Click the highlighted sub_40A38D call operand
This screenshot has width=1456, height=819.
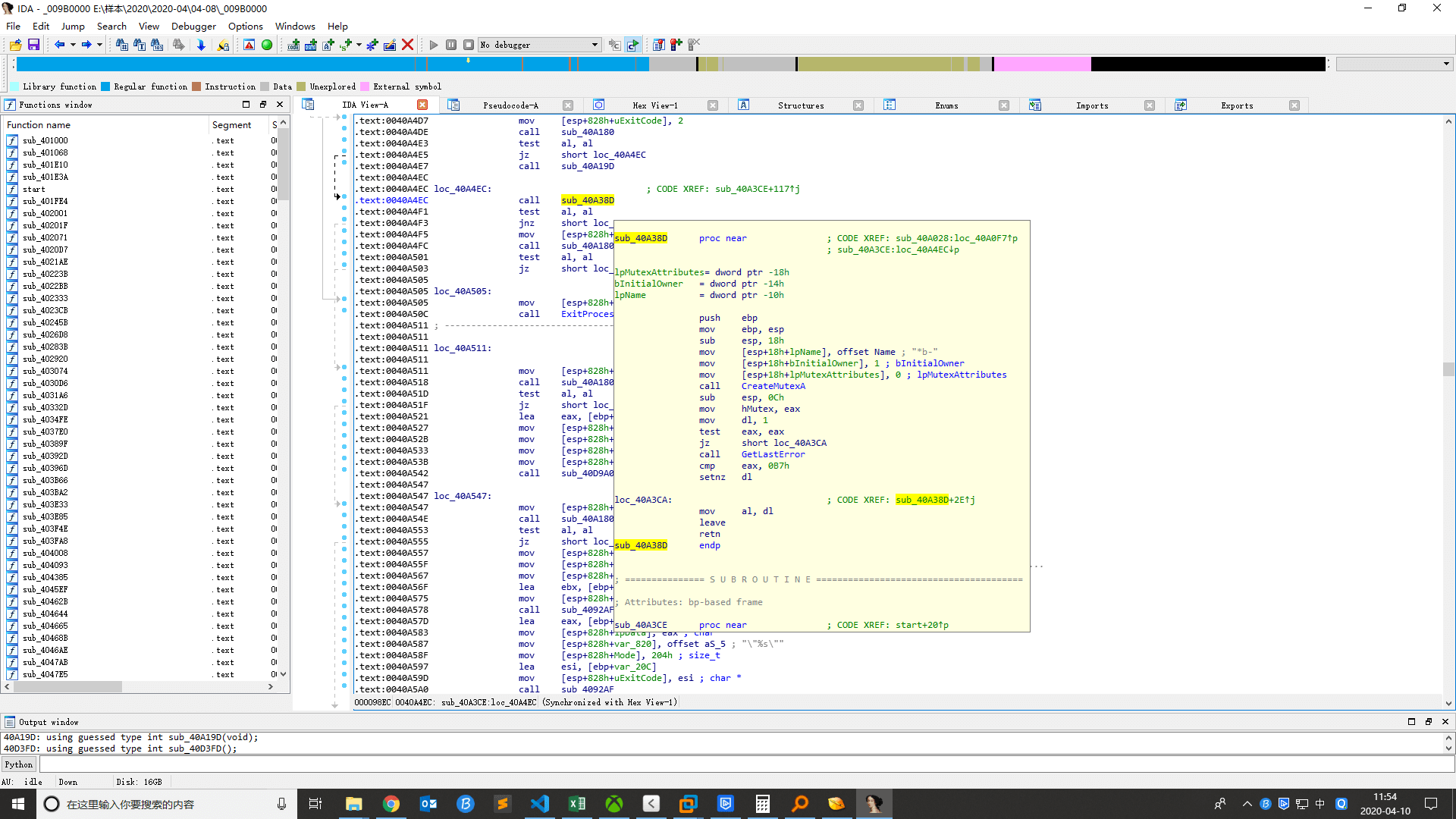[x=588, y=200]
